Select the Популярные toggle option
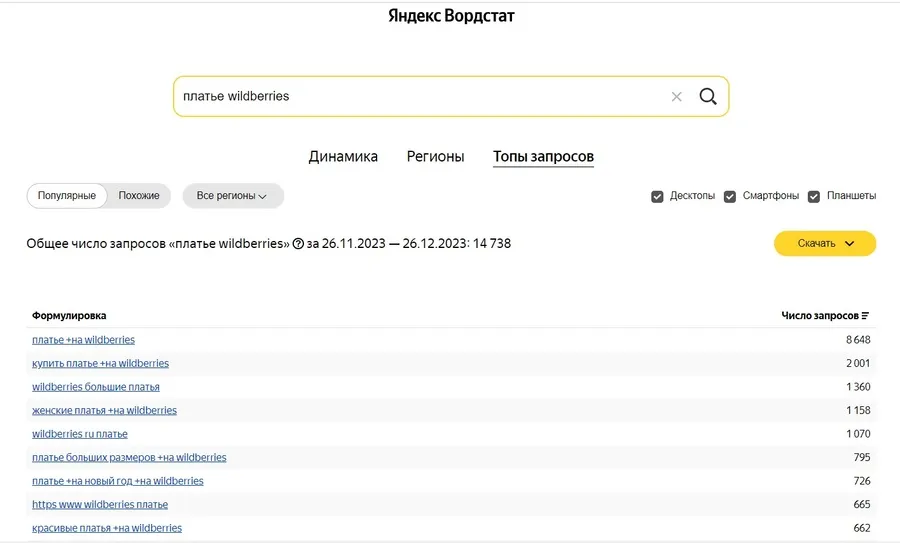Viewport: 900px width, 543px height. (67, 196)
